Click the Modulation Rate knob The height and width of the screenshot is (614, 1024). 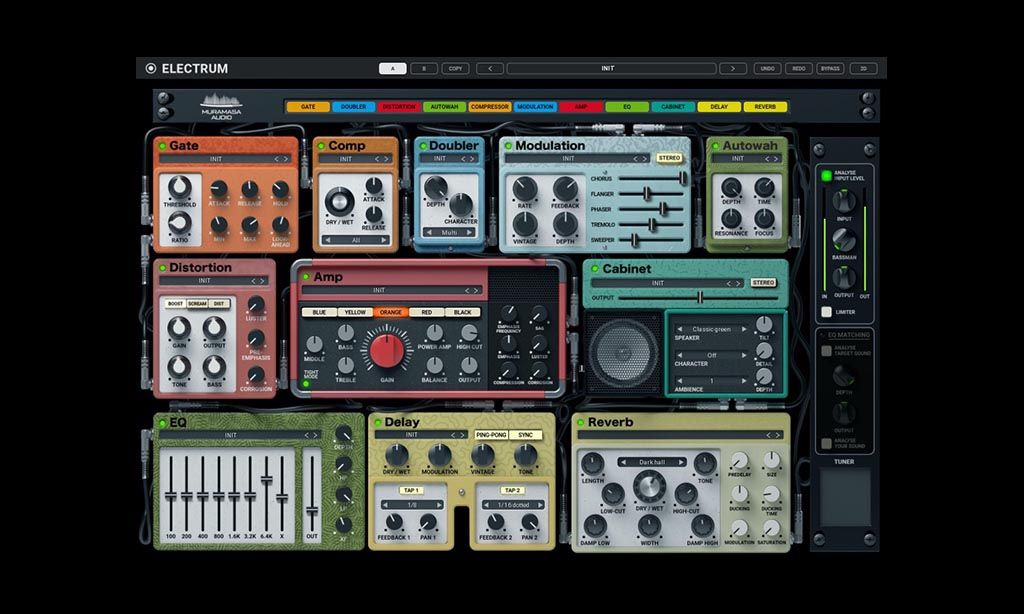[524, 189]
